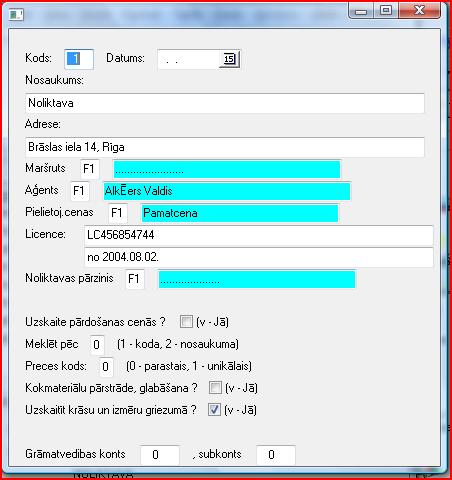452x480 pixels.
Task: Click the Nosaukums field containing Noliktava
Action: (225, 103)
